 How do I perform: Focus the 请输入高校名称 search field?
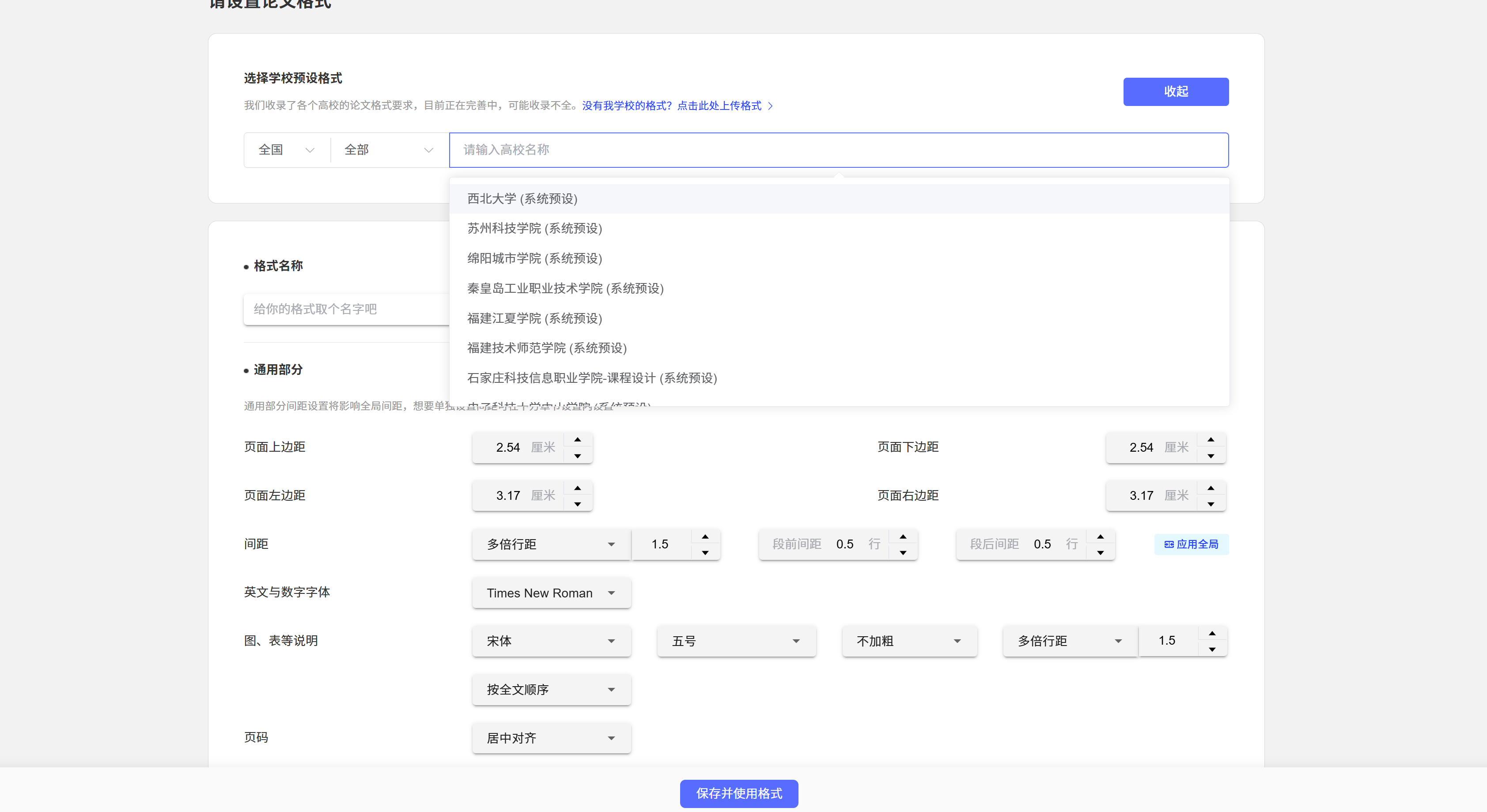[x=838, y=150]
